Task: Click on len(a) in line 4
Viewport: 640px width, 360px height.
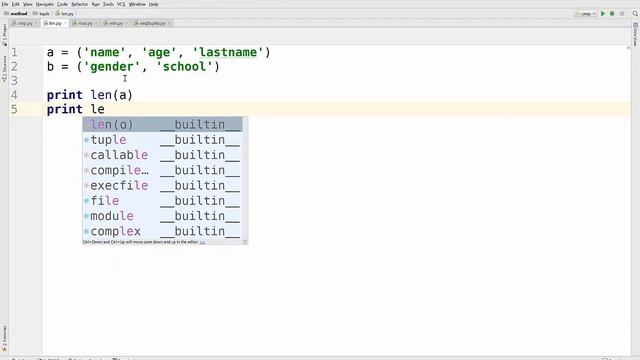Action: coord(111,95)
